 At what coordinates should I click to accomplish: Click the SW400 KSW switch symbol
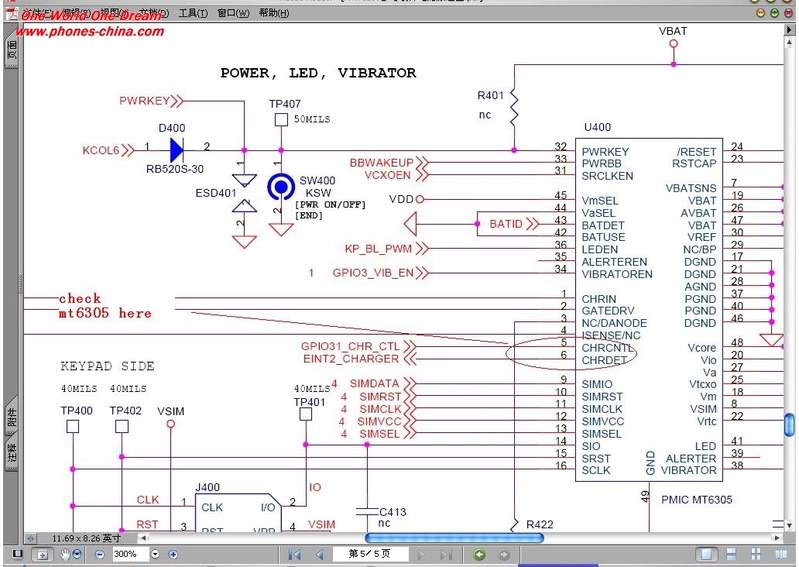tap(281, 187)
